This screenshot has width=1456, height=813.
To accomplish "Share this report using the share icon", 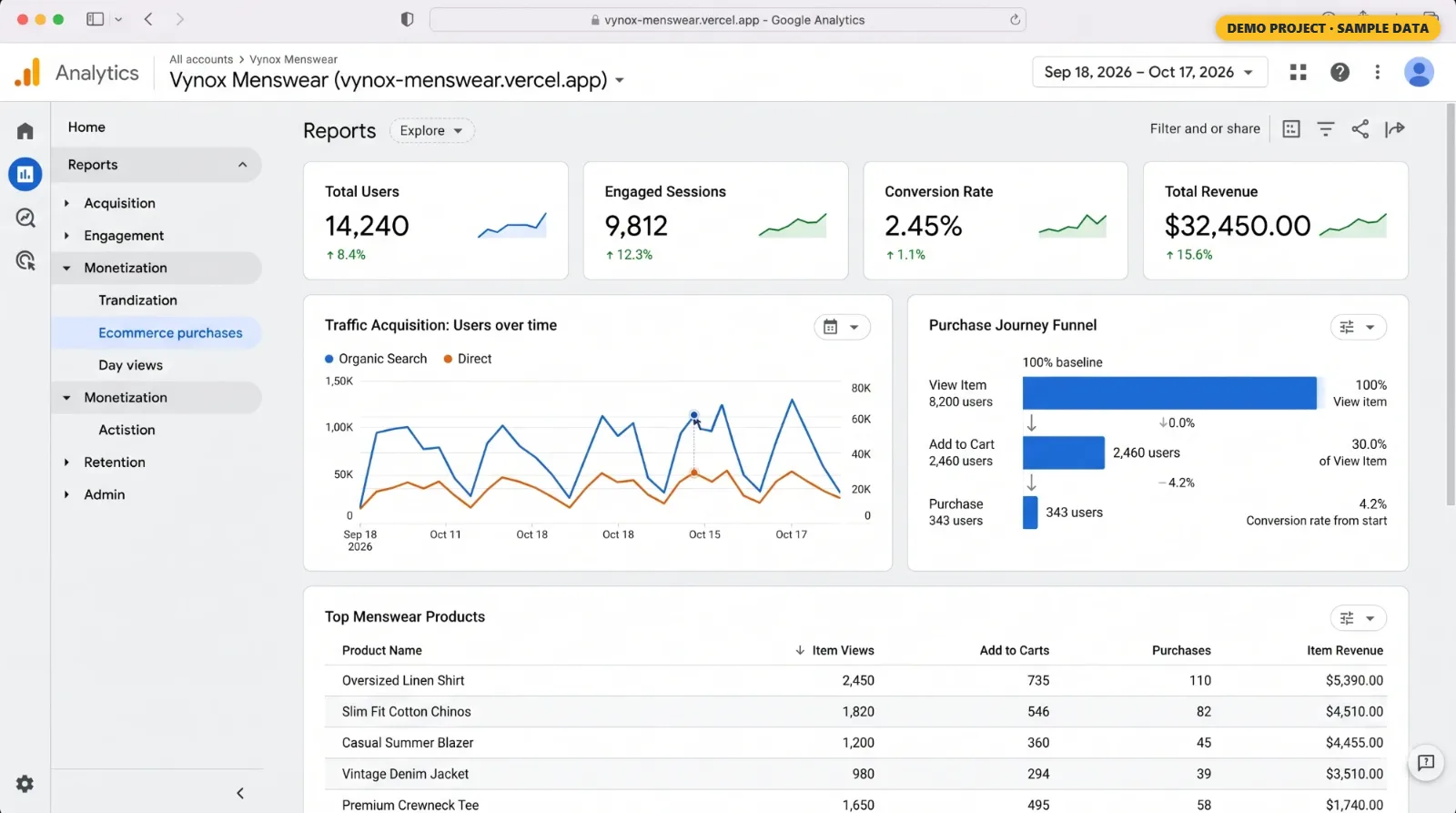I will (1360, 129).
